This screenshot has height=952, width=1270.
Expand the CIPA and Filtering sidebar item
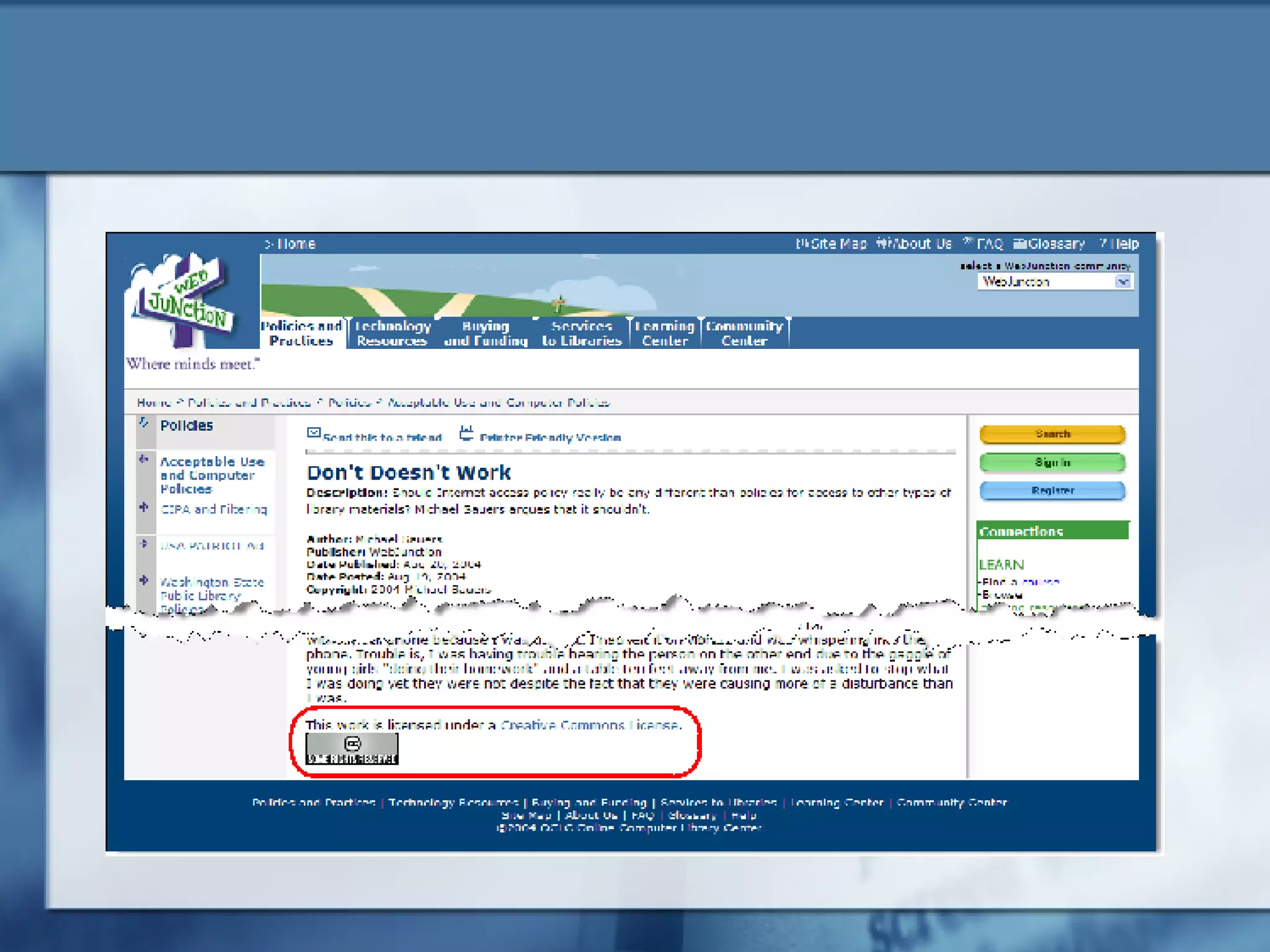click(x=144, y=508)
